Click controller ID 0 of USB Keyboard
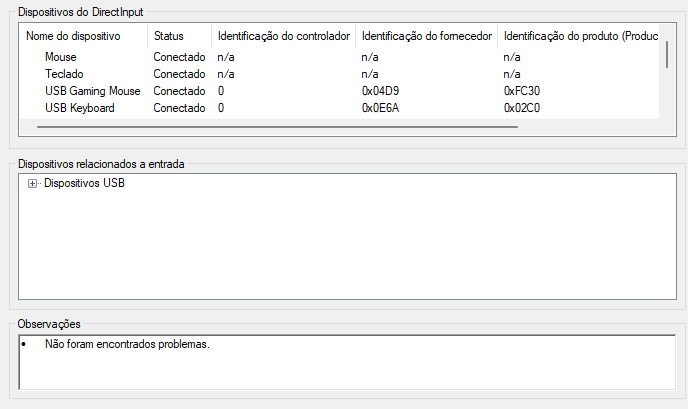This screenshot has height=409, width=688. [x=221, y=108]
